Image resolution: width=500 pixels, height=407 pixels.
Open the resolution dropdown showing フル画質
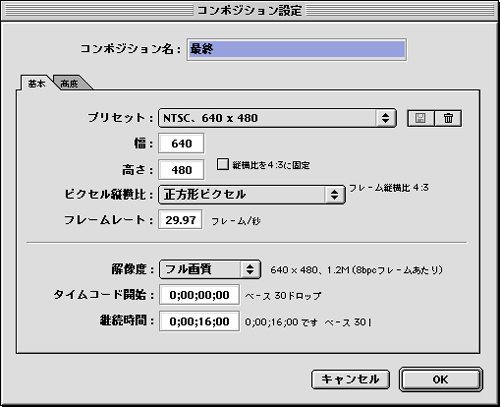coord(210,269)
